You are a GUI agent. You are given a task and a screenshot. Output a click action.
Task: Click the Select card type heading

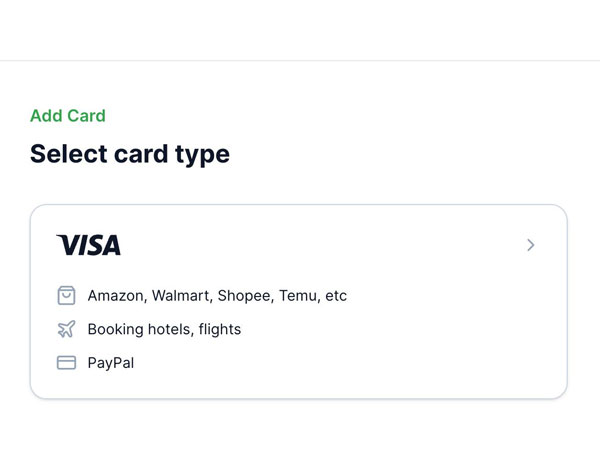[130, 154]
